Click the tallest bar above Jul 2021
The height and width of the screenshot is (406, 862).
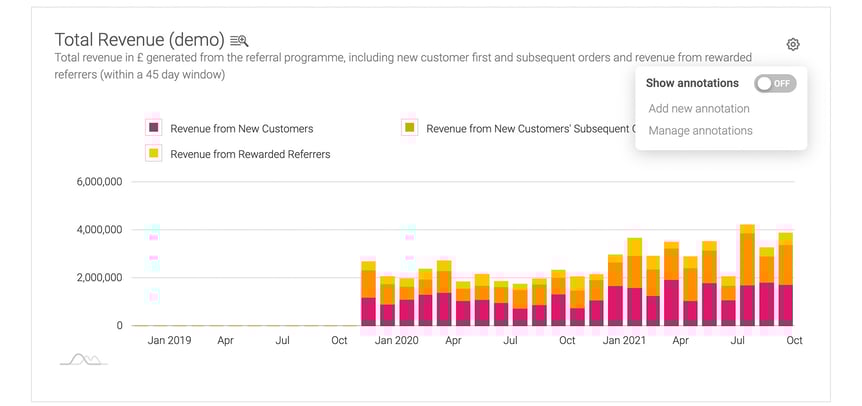pos(747,275)
